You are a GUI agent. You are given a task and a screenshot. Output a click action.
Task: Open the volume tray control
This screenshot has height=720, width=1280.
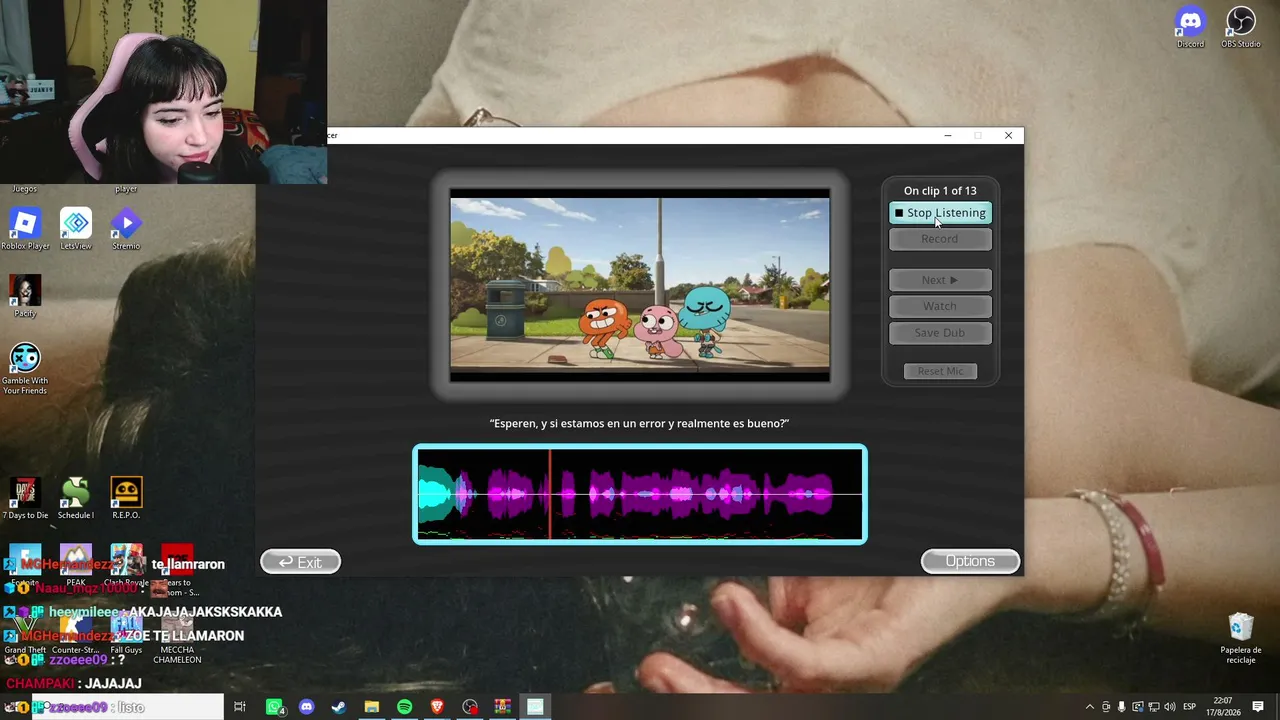[1169, 707]
